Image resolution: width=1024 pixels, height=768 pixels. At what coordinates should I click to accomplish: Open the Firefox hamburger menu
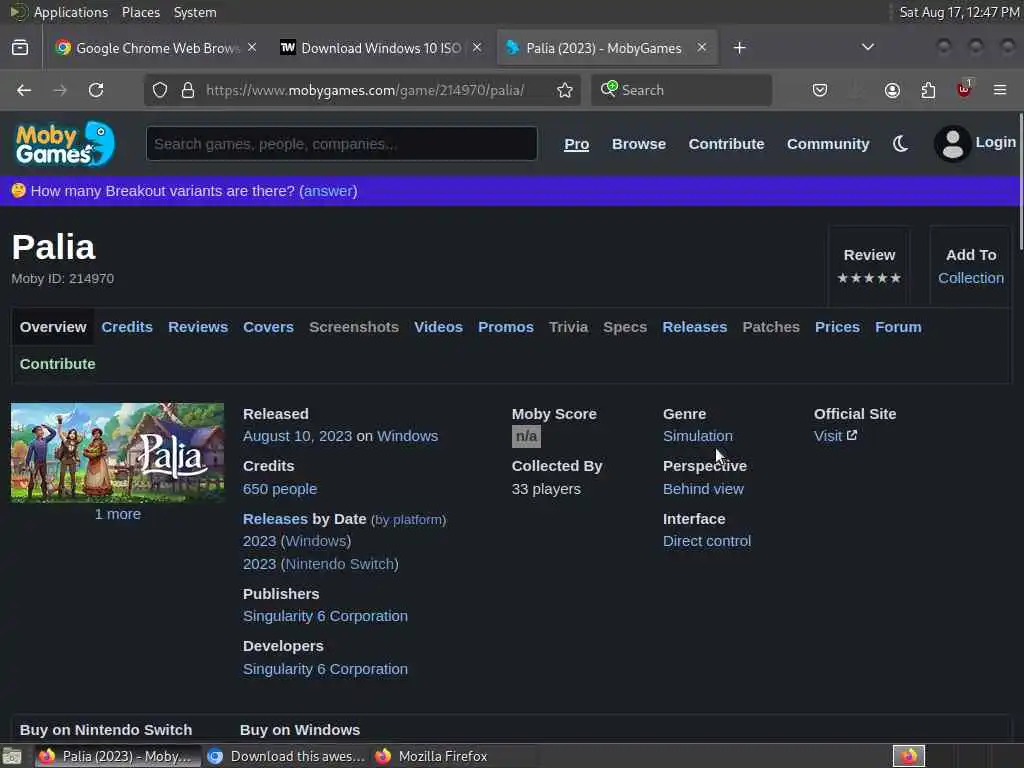coord(1000,90)
